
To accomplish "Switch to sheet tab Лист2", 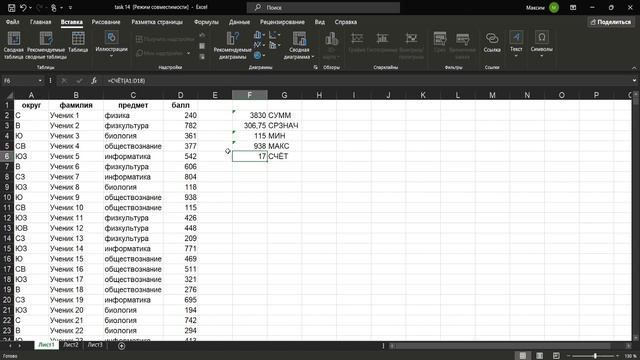I will point(71,345).
